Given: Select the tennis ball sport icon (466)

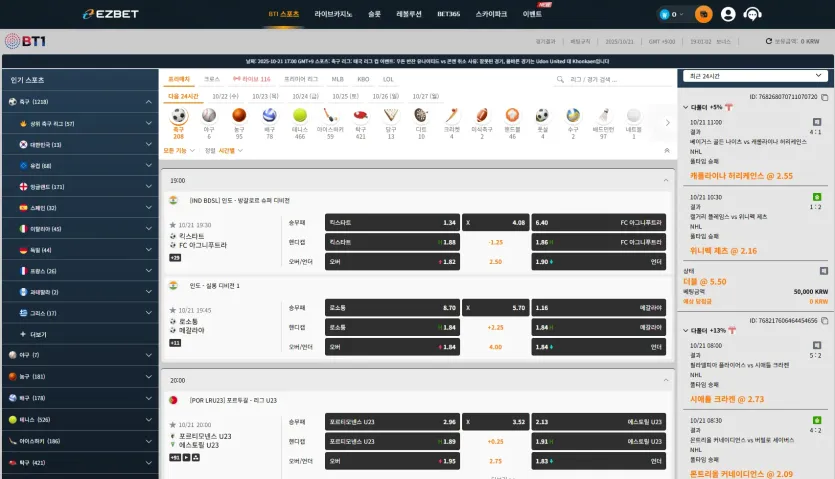Looking at the screenshot, I should (x=300, y=116).
